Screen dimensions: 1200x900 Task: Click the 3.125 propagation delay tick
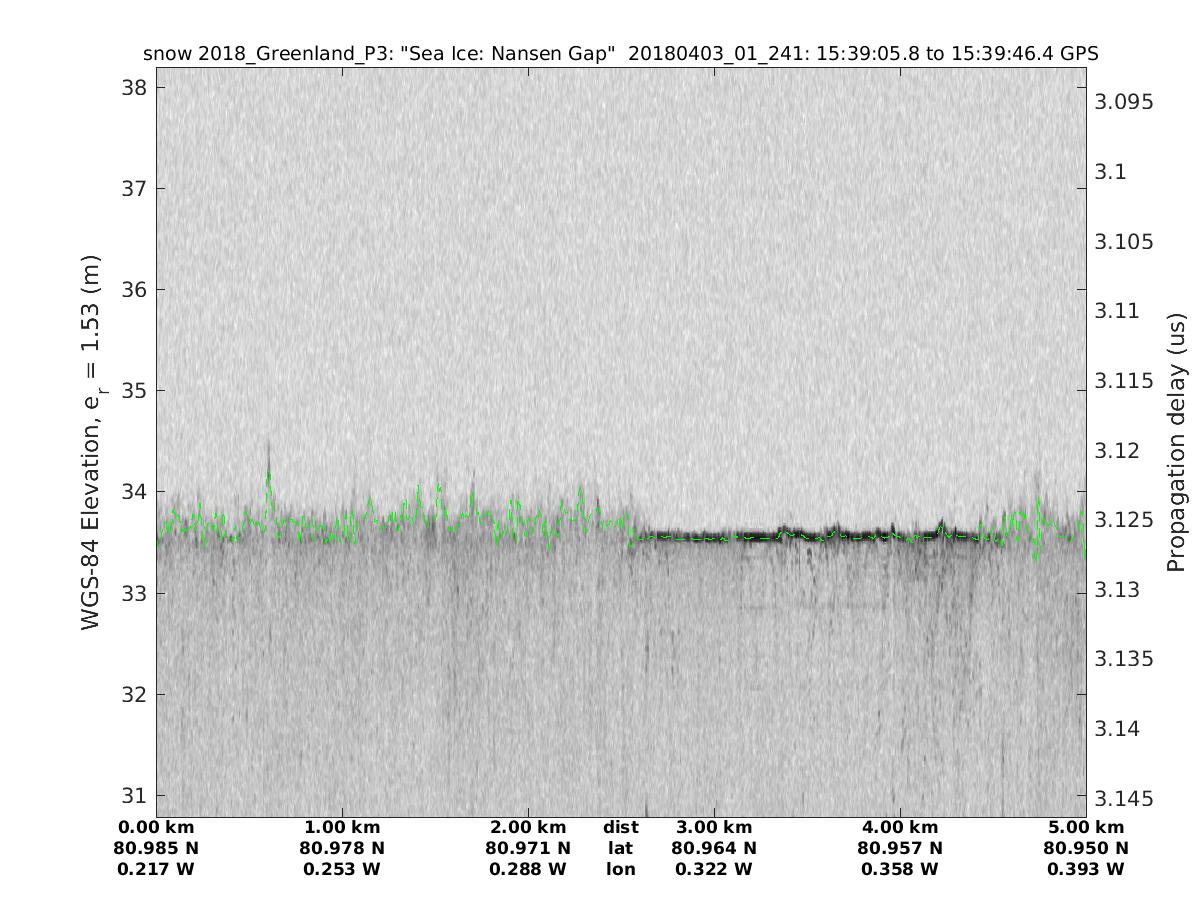click(1125, 520)
